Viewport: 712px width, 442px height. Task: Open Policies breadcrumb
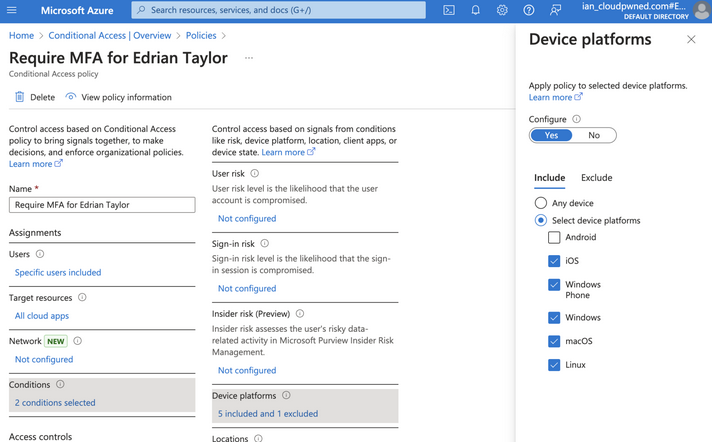pos(201,35)
